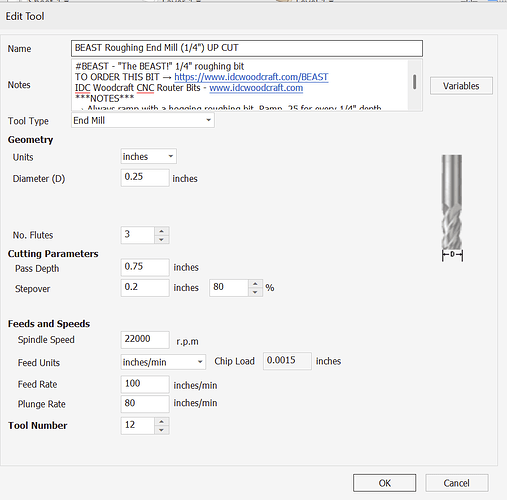Viewport: 507px width, 500px height.
Task: Click the Pass Depth input field
Action: pos(145,267)
